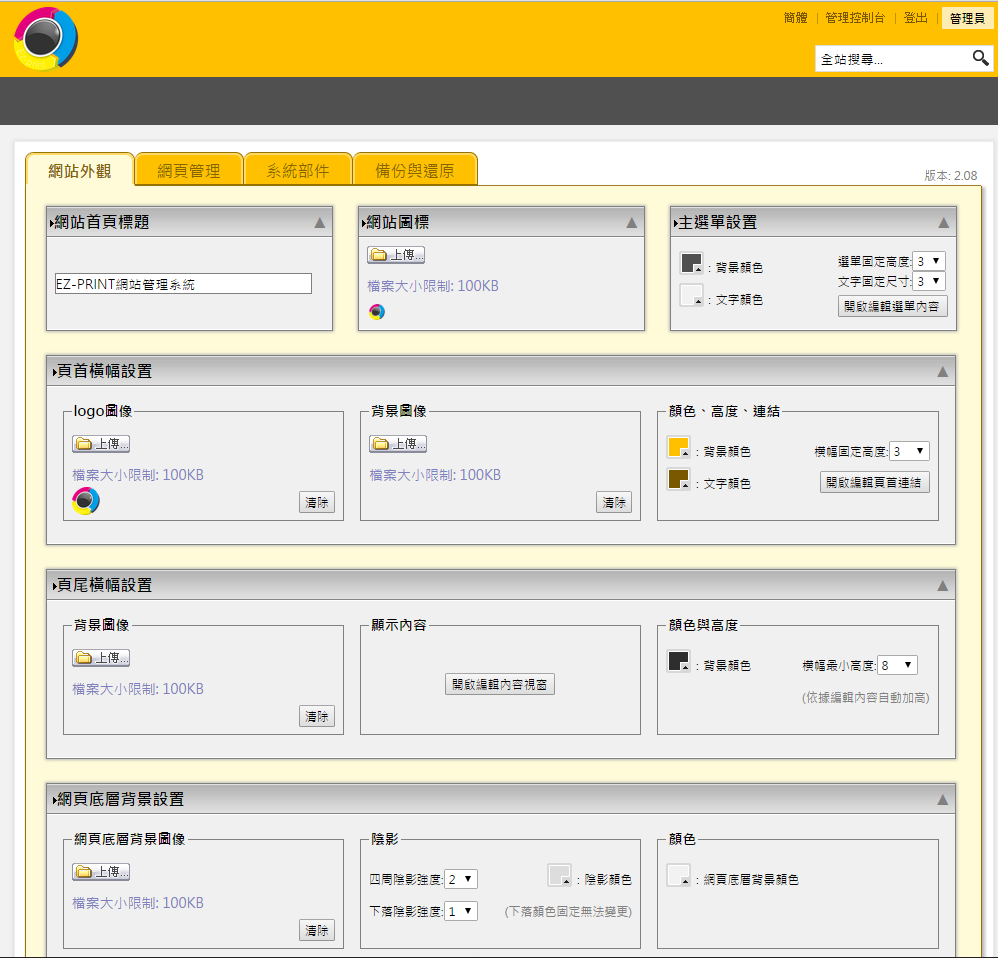
Task: Click the 登出 logout link
Action: coord(915,18)
